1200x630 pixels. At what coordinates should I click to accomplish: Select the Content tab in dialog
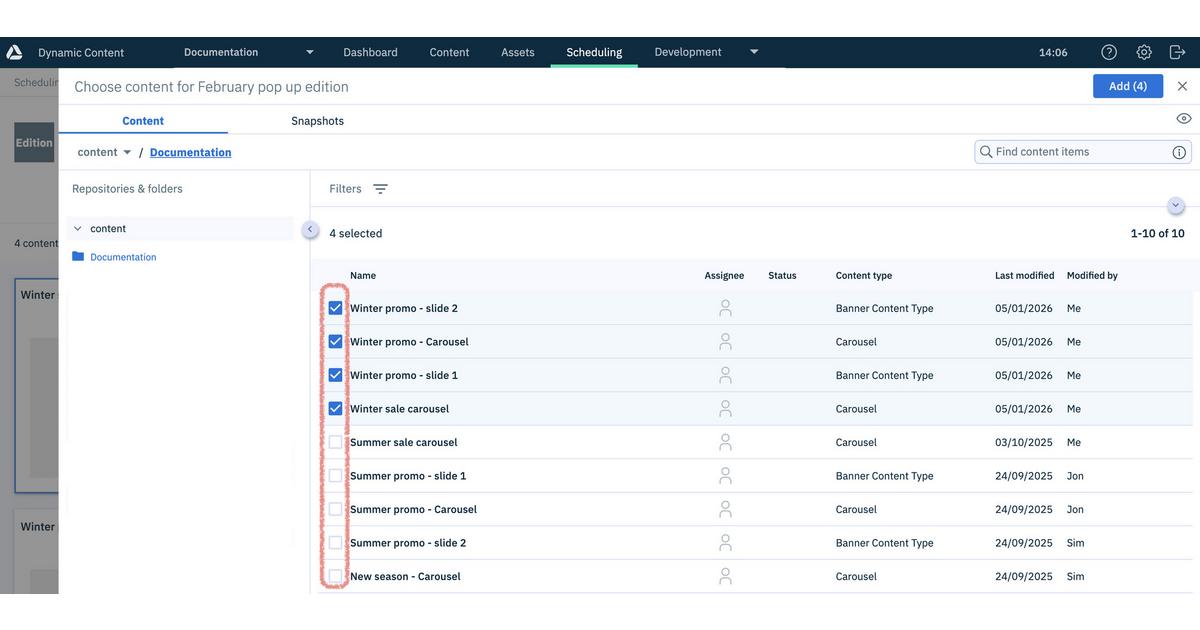click(143, 121)
